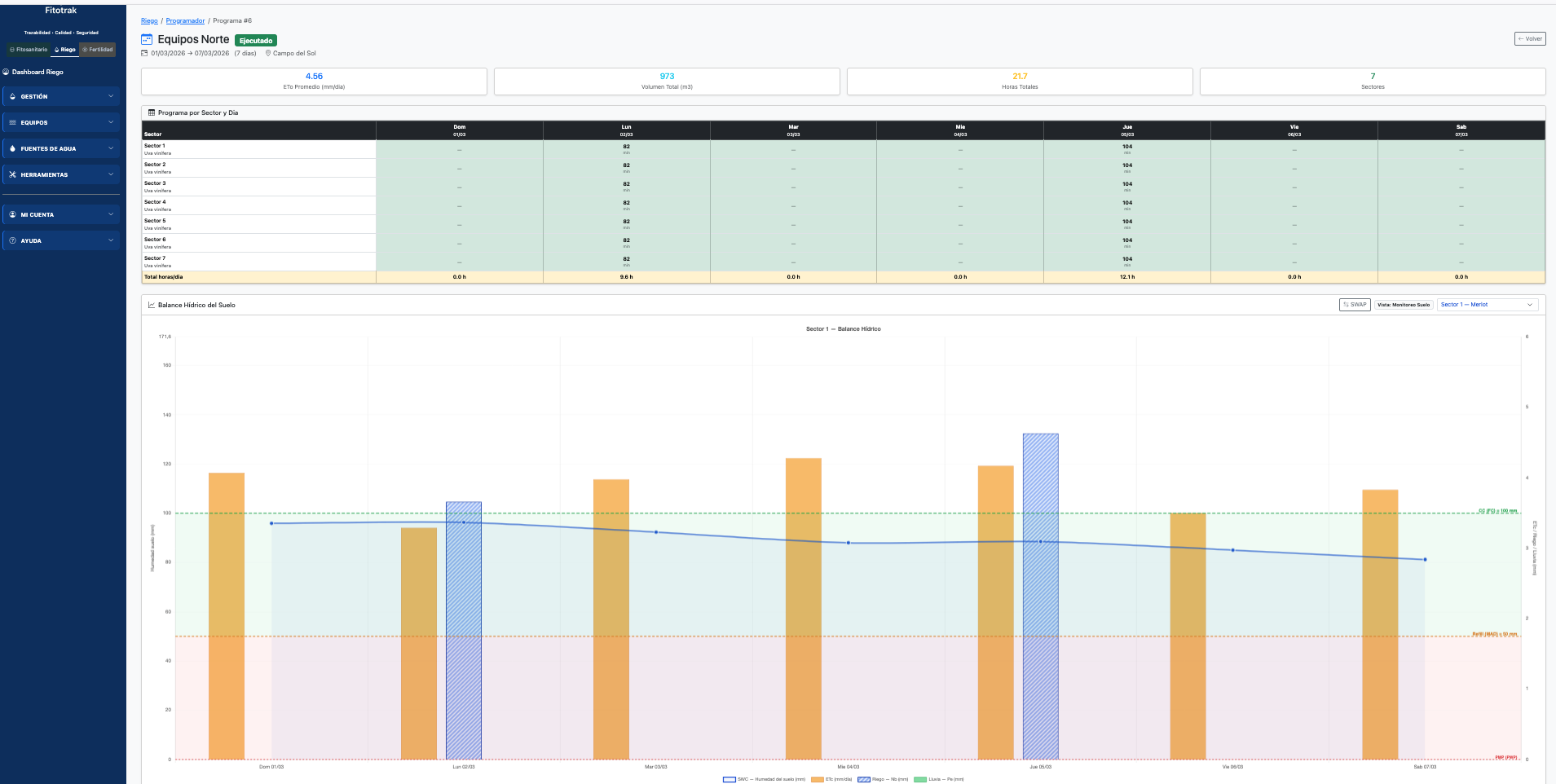This screenshot has width=1556, height=784.
Task: Click the Ayuda question mark icon
Action: point(12,240)
